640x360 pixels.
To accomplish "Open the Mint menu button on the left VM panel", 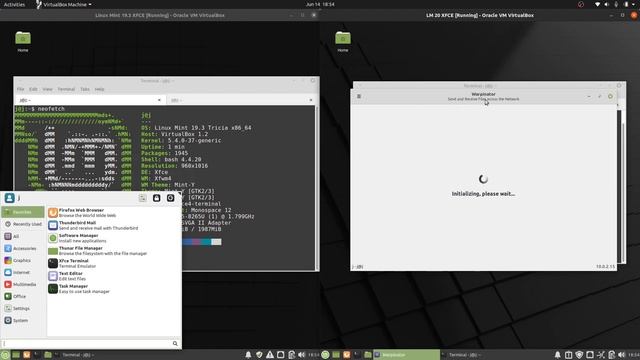I will [x=5, y=355].
